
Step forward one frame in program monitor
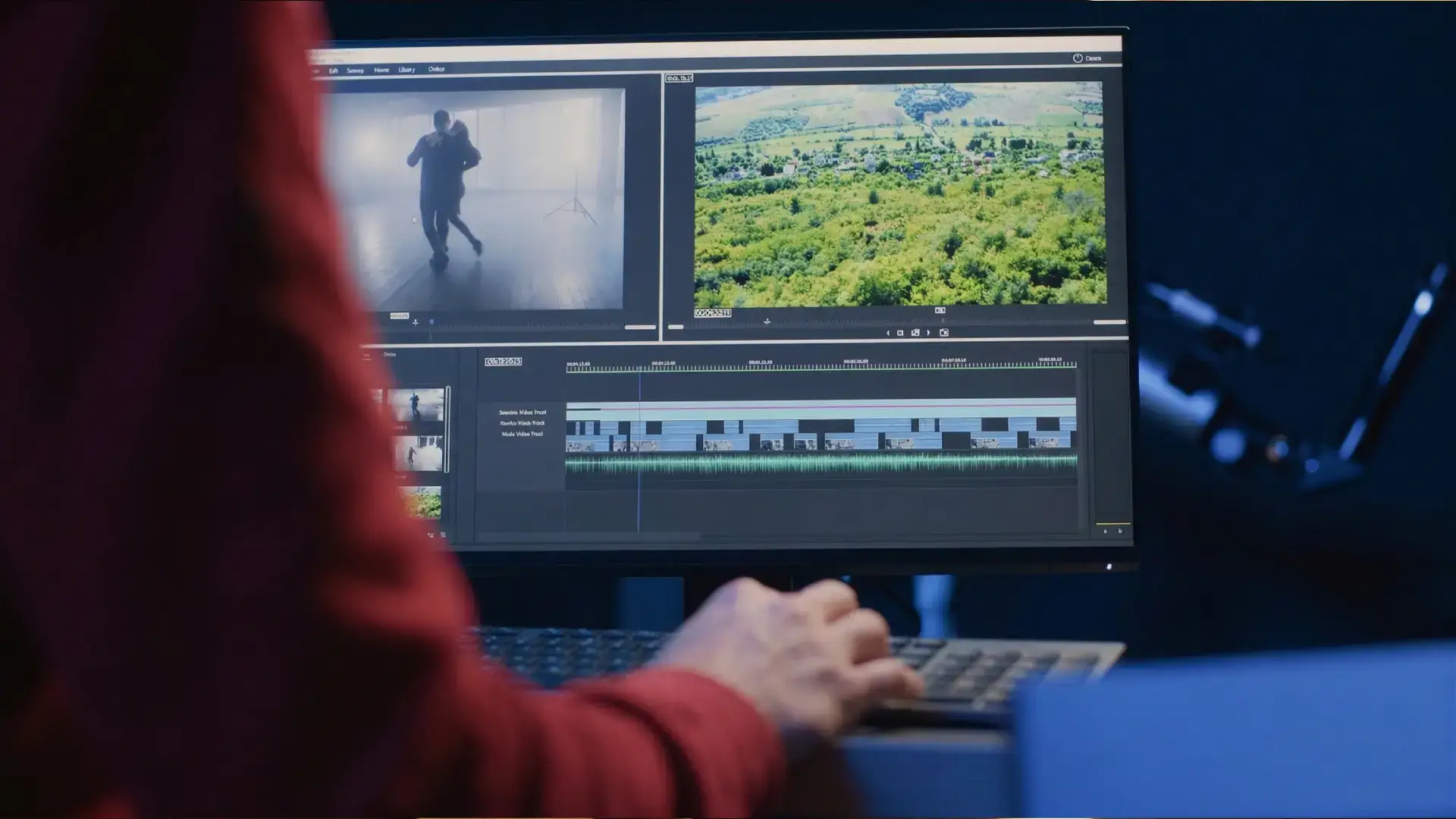pos(928,333)
